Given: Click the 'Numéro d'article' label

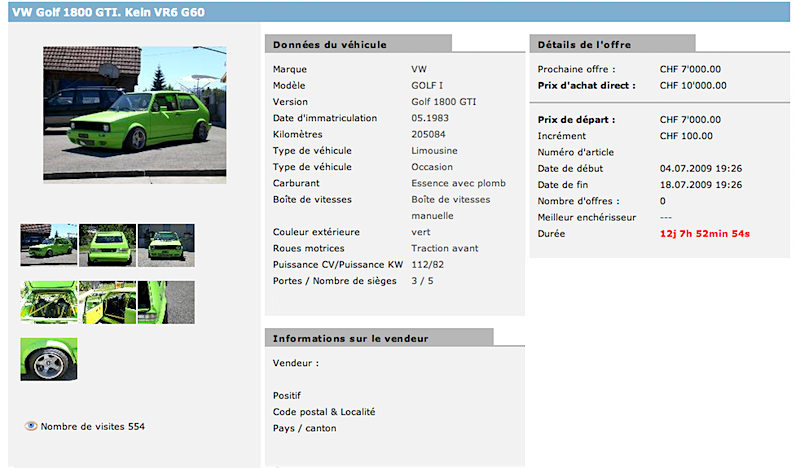Looking at the screenshot, I should click(x=576, y=152).
